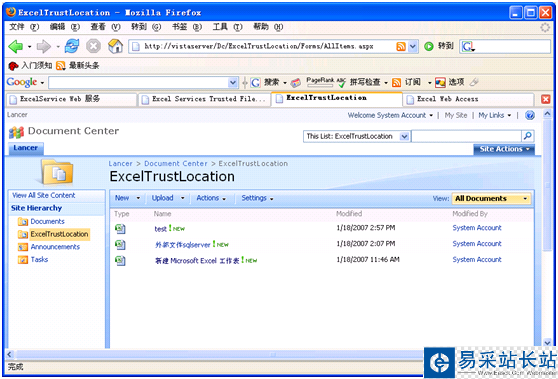Go to the Home page icon
The width and height of the screenshot is (558, 379).
coord(115,46)
